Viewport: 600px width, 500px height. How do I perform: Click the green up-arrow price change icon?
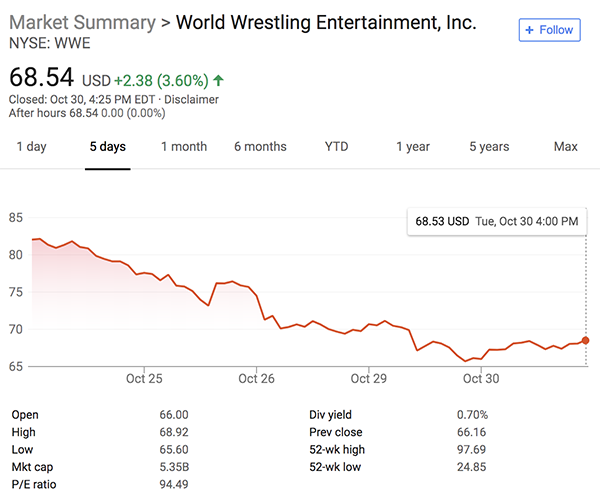pyautogui.click(x=219, y=77)
